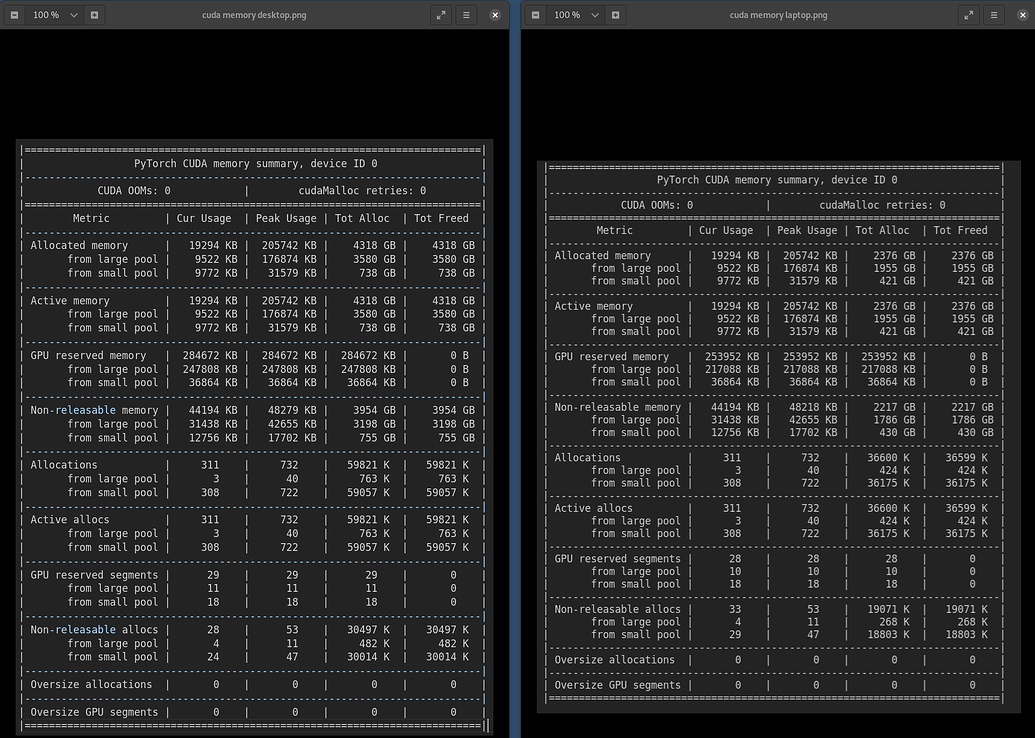The image size is (1035, 738).
Task: Click the zoom in icon in desktop.png window
Action: pos(94,15)
